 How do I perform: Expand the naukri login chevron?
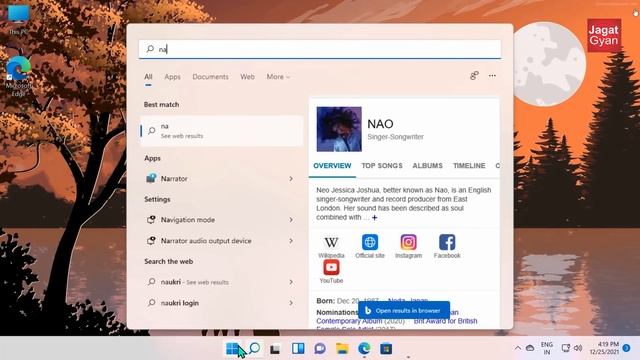pos(291,303)
